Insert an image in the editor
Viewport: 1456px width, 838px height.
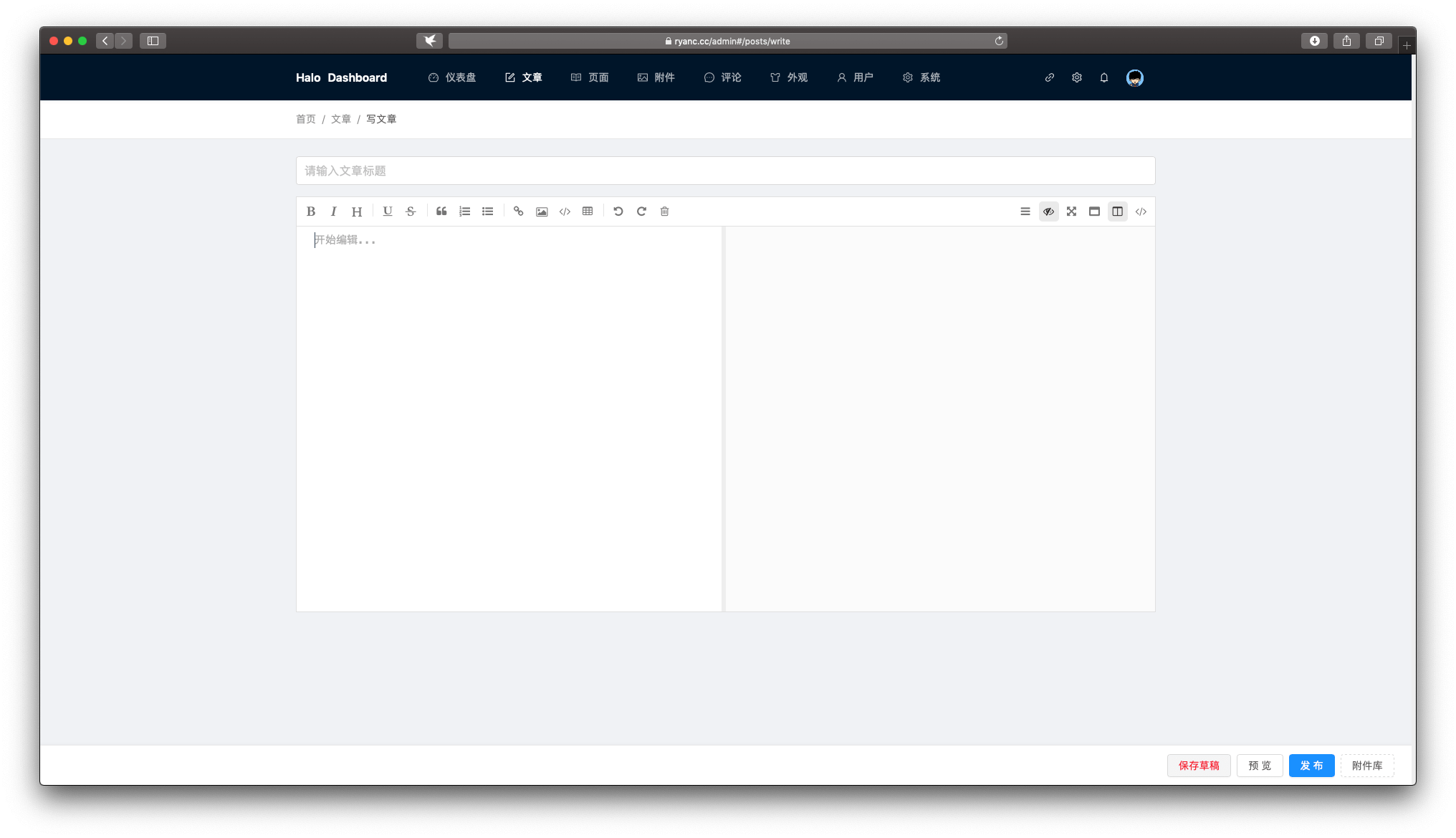(x=542, y=211)
